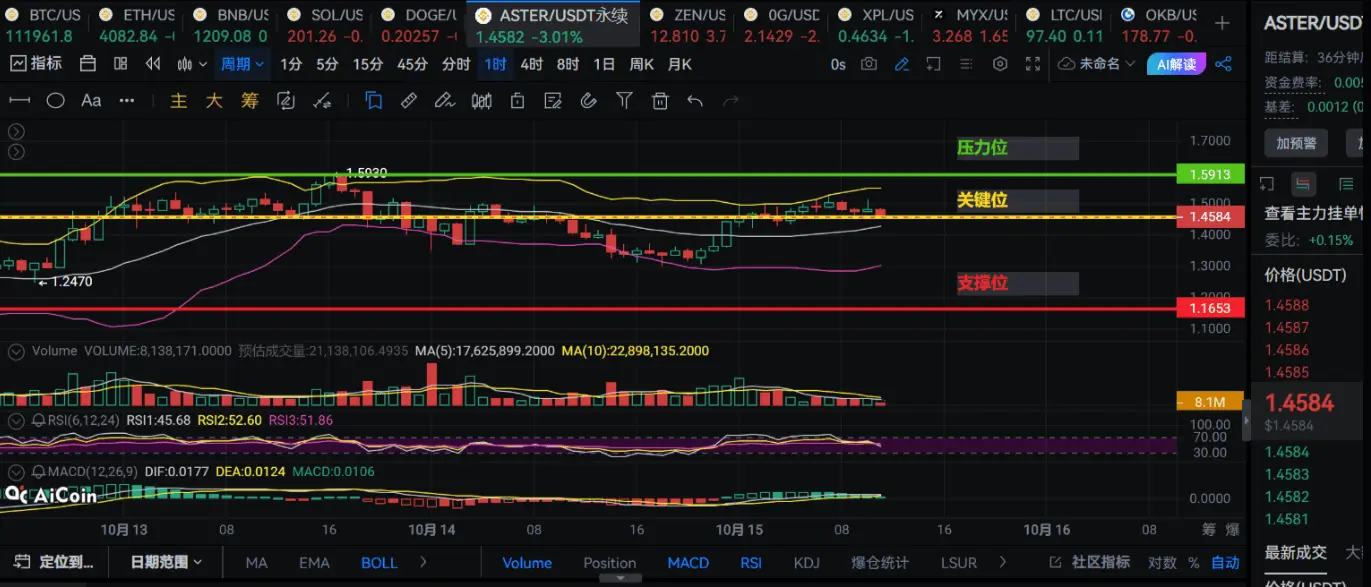Enable the EMA overlay indicator
Screen dimensions: 1371x587
[314, 562]
